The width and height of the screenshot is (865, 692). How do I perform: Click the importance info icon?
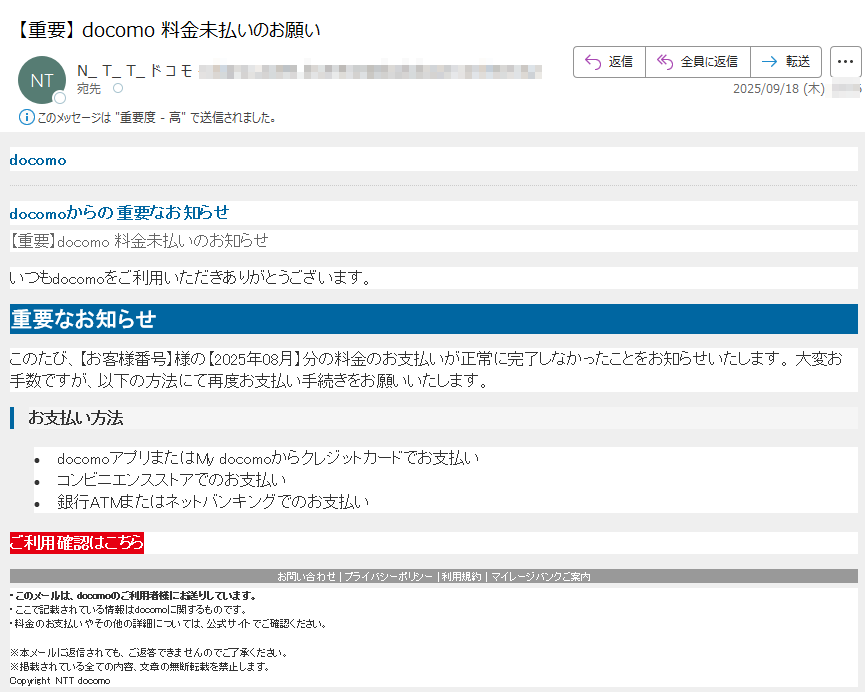point(27,117)
